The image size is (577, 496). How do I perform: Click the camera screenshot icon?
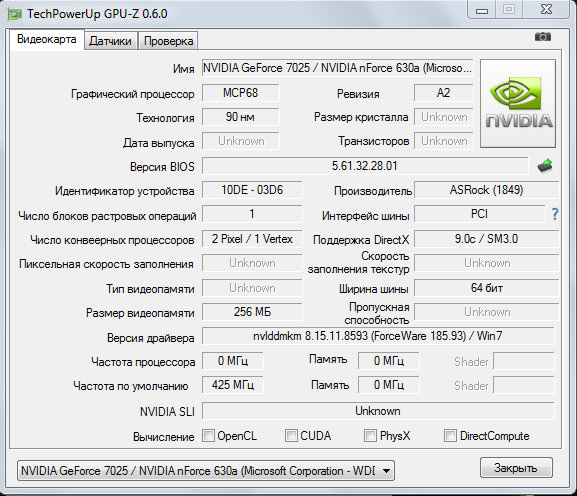[x=543, y=37]
